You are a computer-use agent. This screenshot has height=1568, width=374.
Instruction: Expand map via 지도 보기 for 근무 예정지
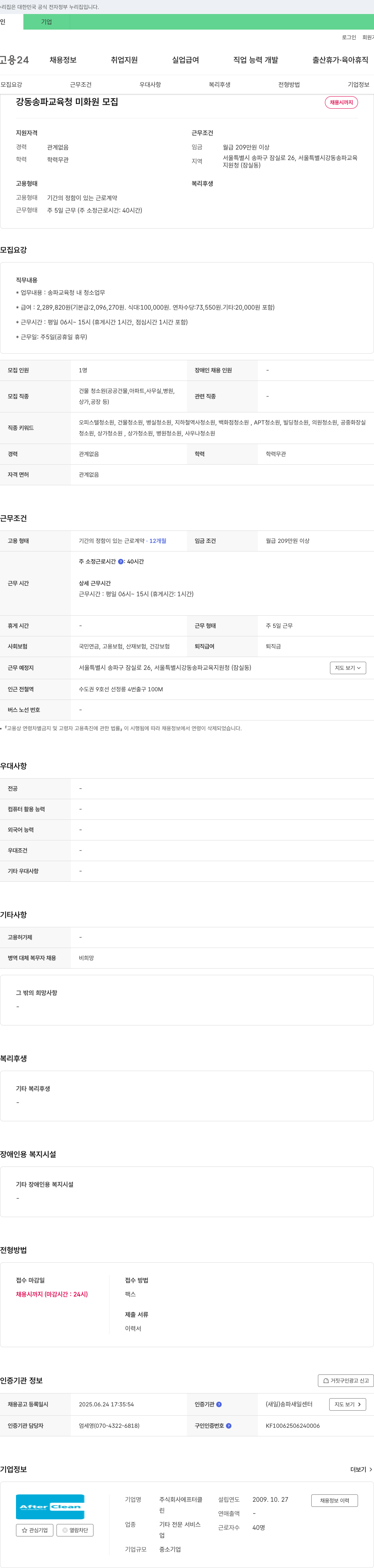348,668
